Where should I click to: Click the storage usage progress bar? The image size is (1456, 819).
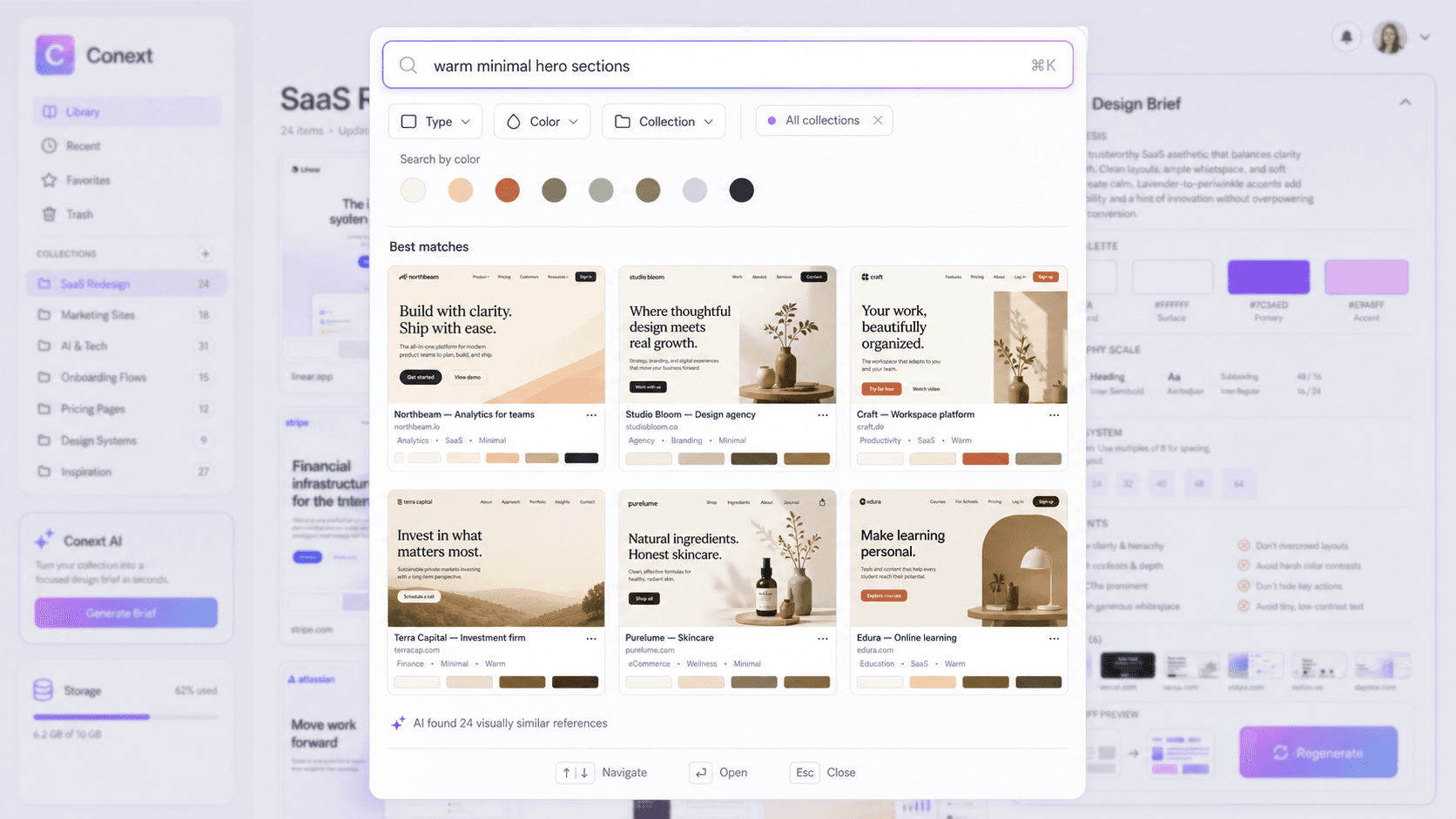(125, 717)
